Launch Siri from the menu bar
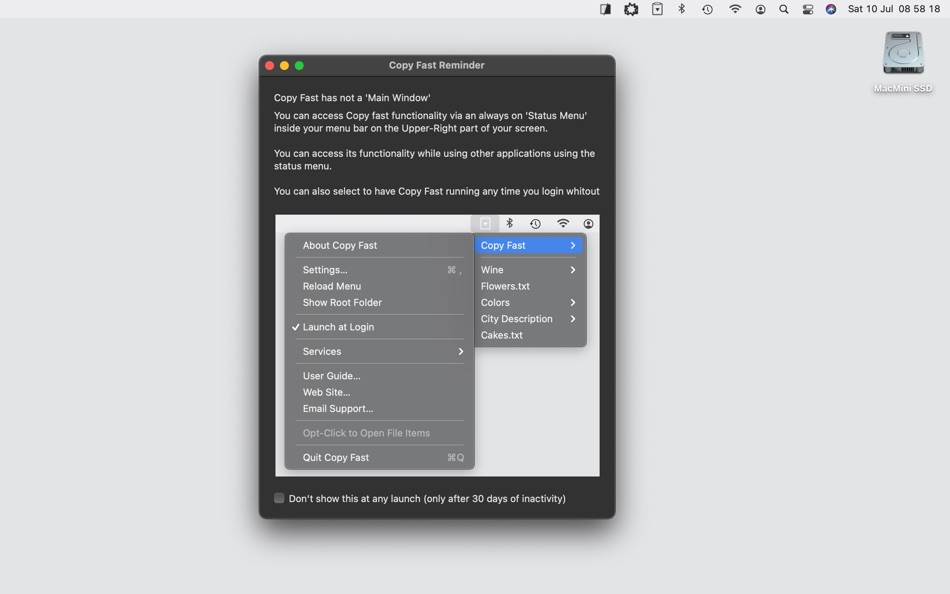Image resolution: width=950 pixels, height=594 pixels. click(x=831, y=9)
